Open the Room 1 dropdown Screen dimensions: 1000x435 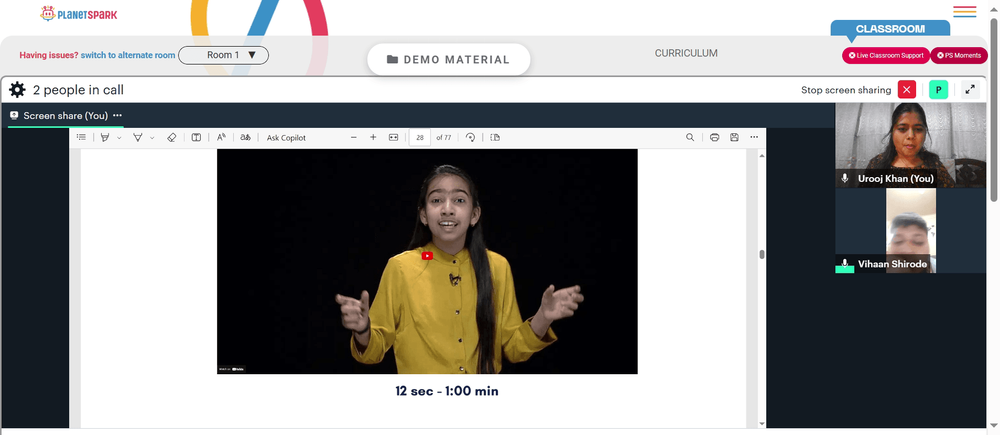[x=223, y=55]
